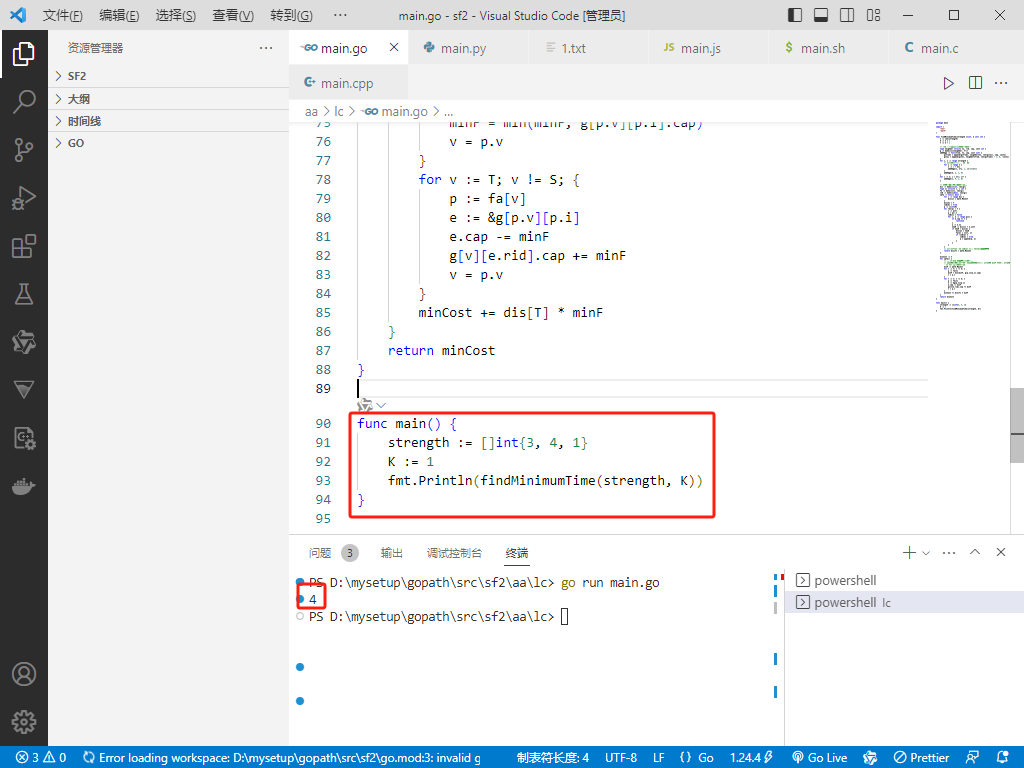Image resolution: width=1024 pixels, height=768 pixels.
Task: Close the terminal panel
Action: tap(1001, 552)
